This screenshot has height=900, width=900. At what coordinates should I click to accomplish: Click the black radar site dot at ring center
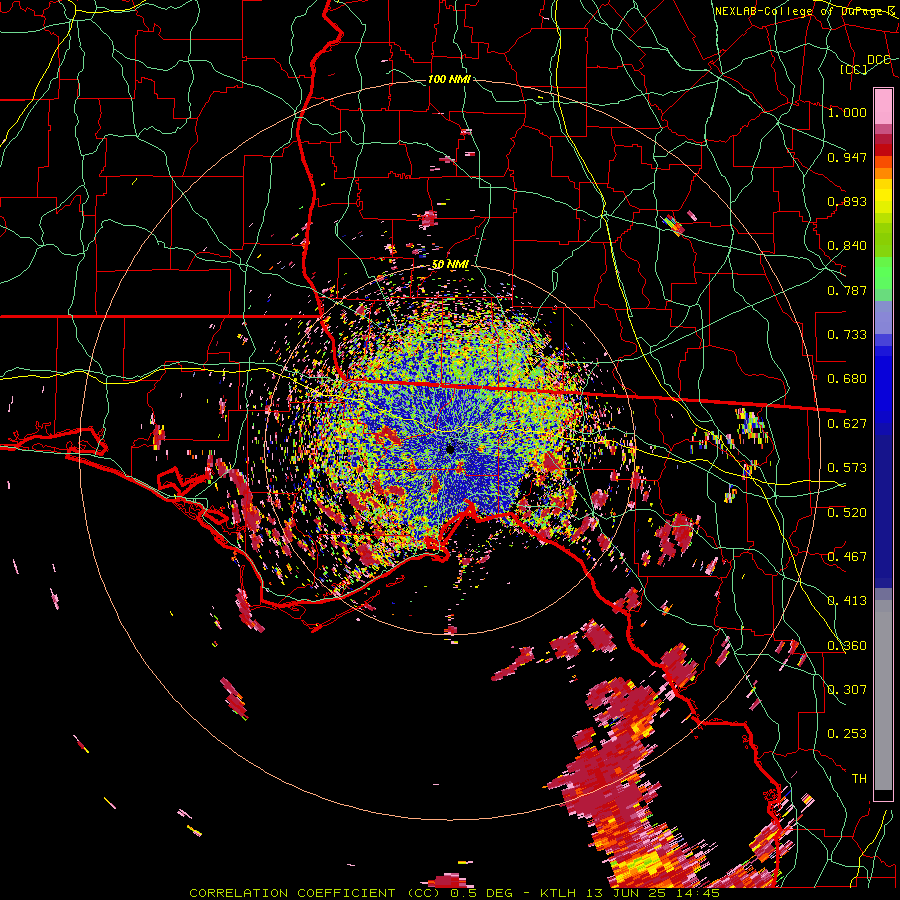[x=451, y=449]
